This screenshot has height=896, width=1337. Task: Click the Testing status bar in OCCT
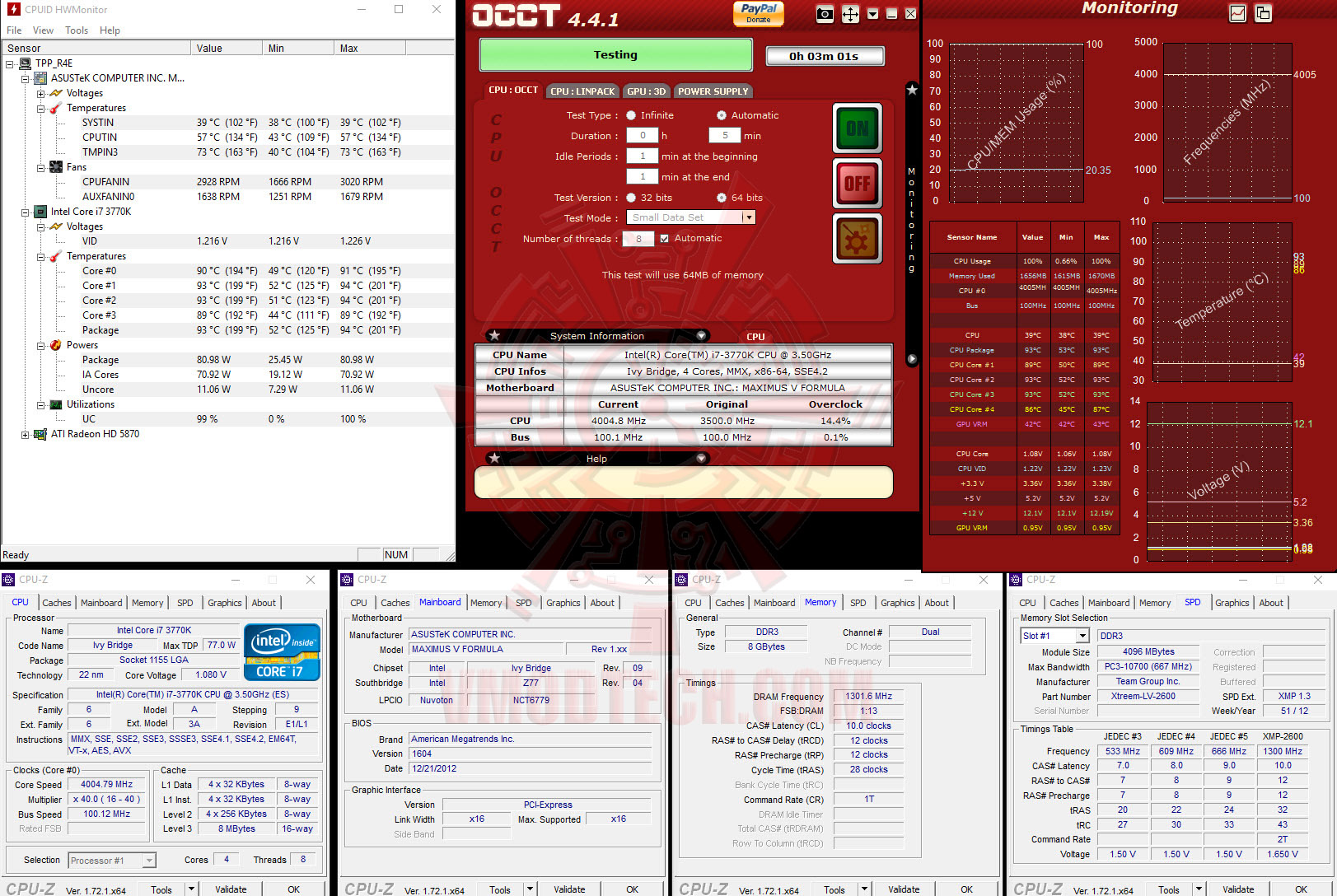click(x=616, y=55)
